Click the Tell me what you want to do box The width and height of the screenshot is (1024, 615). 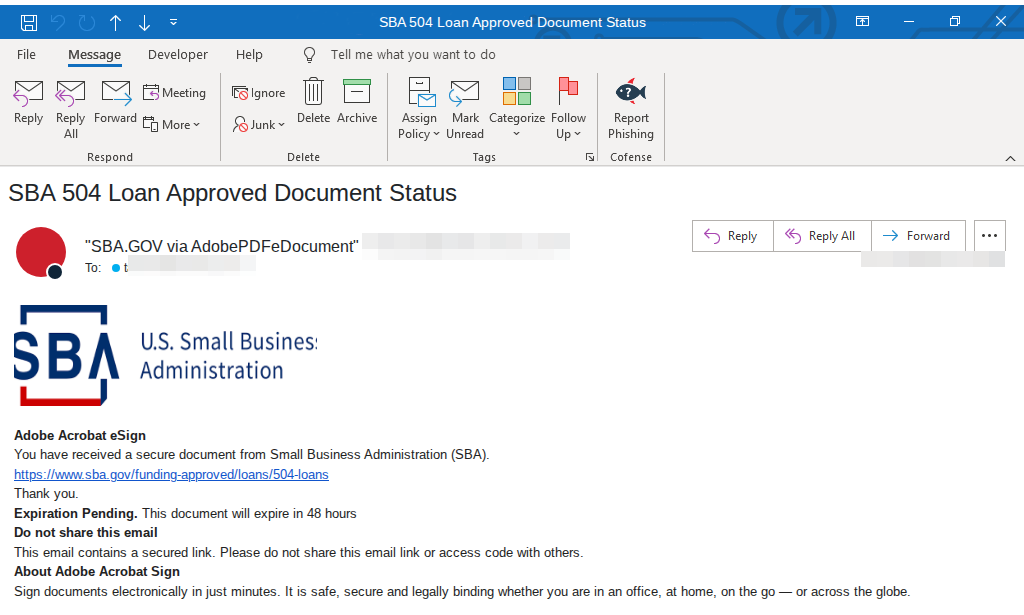(x=413, y=55)
